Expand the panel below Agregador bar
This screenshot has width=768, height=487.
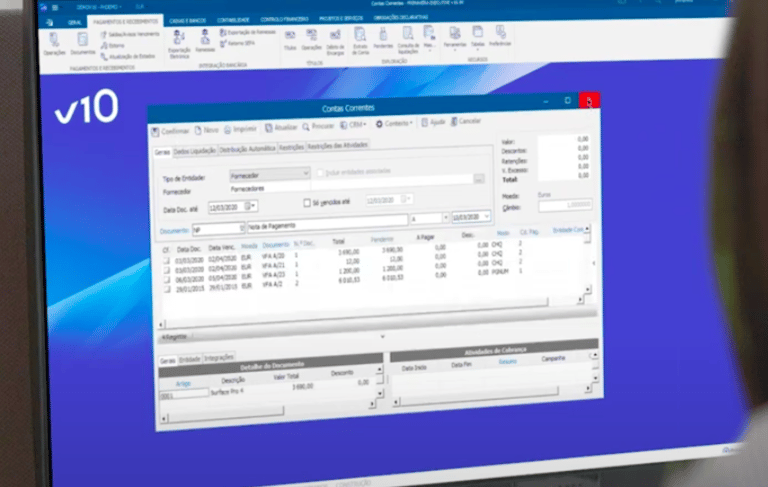[x=383, y=337]
